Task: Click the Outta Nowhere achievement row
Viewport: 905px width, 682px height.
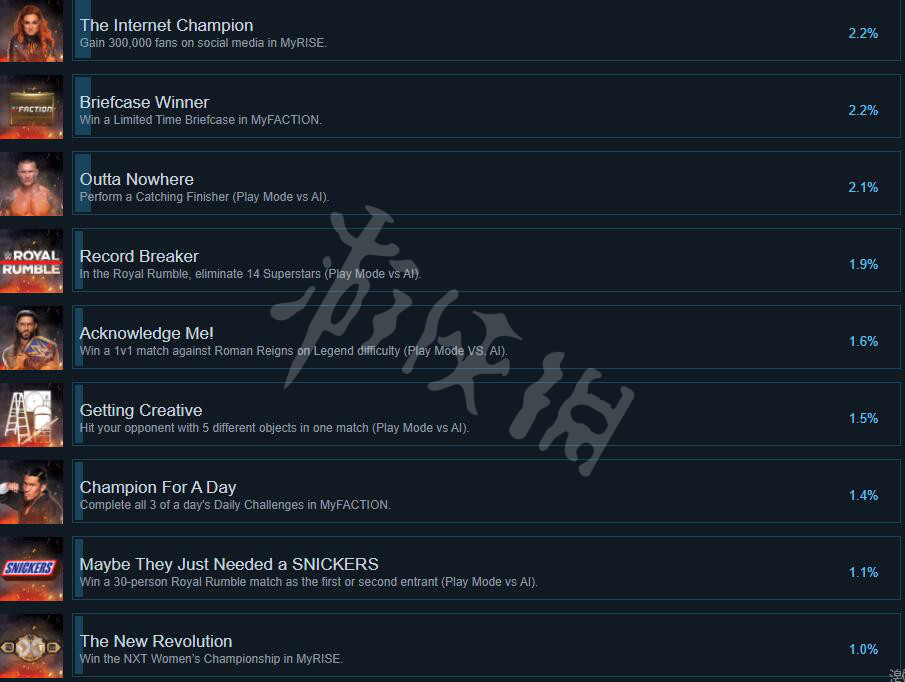Action: [x=486, y=183]
